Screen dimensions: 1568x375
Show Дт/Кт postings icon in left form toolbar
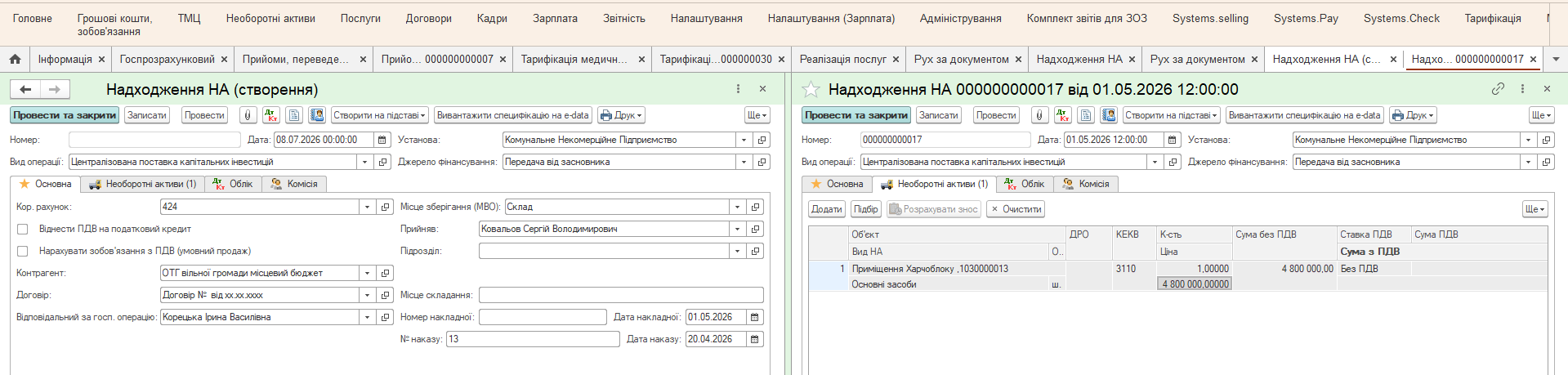coord(270,115)
